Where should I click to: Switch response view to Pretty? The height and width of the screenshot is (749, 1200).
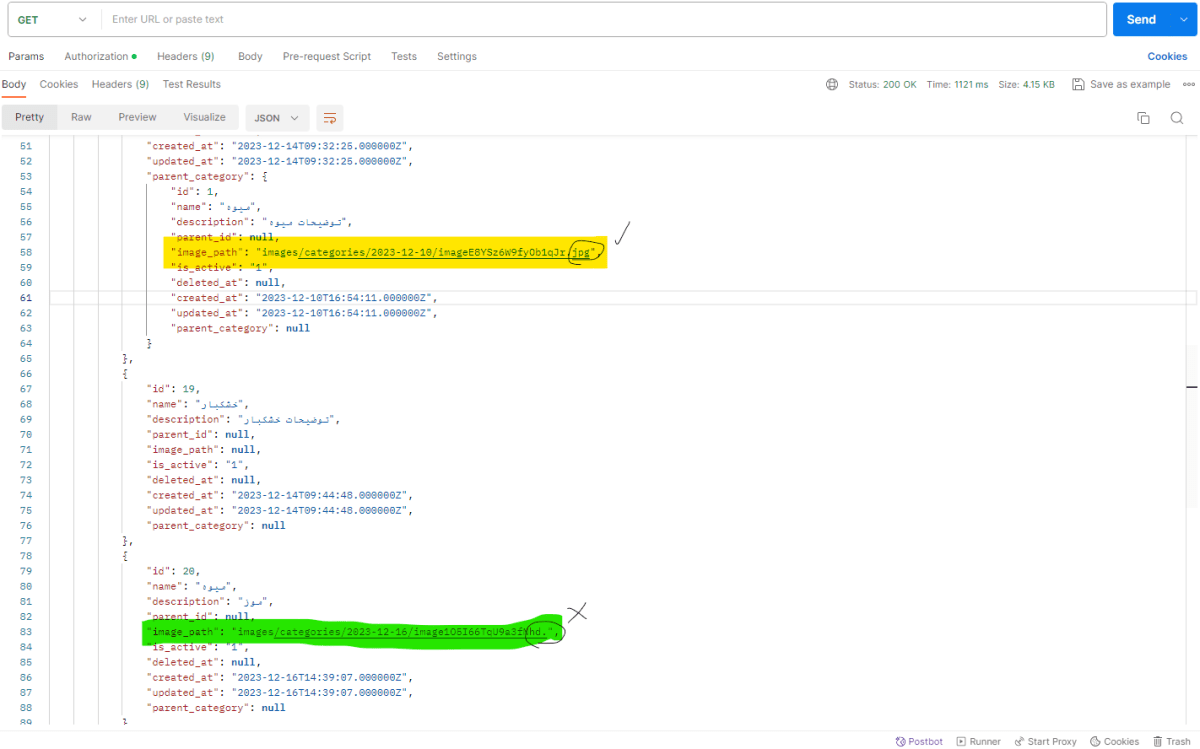coord(30,118)
